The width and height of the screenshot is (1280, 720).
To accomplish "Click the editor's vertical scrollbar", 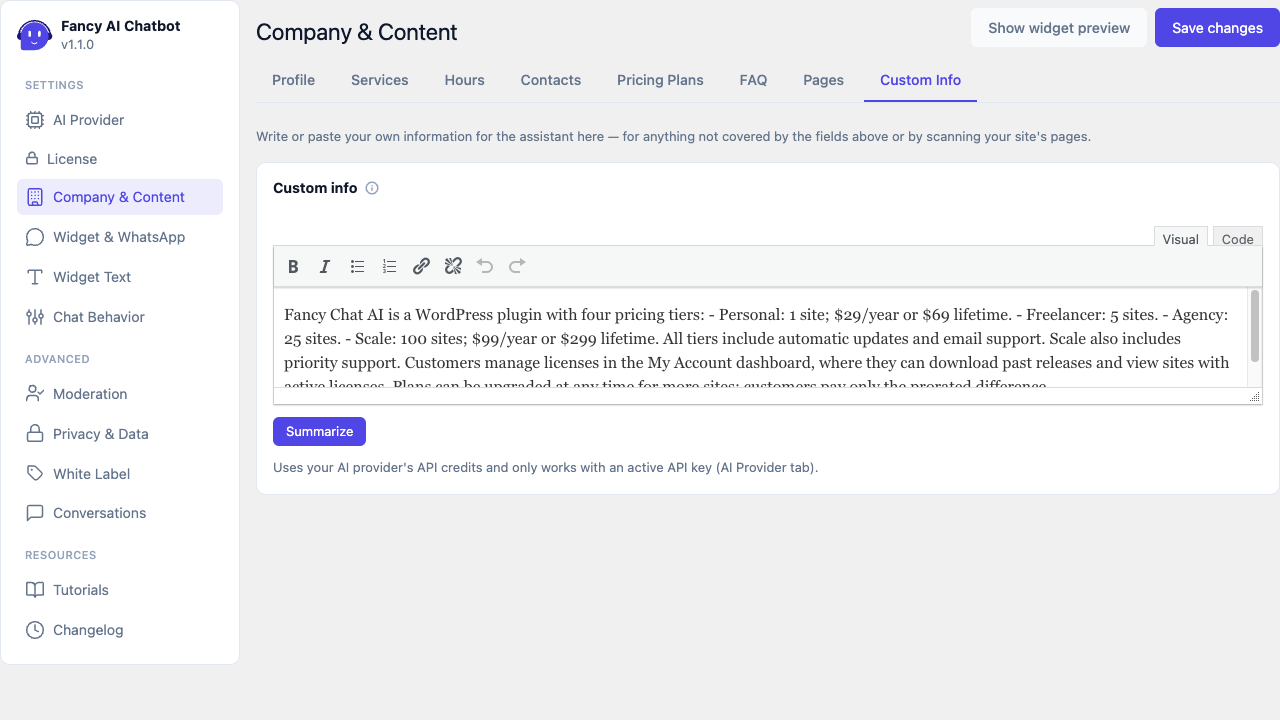I will [x=1254, y=326].
